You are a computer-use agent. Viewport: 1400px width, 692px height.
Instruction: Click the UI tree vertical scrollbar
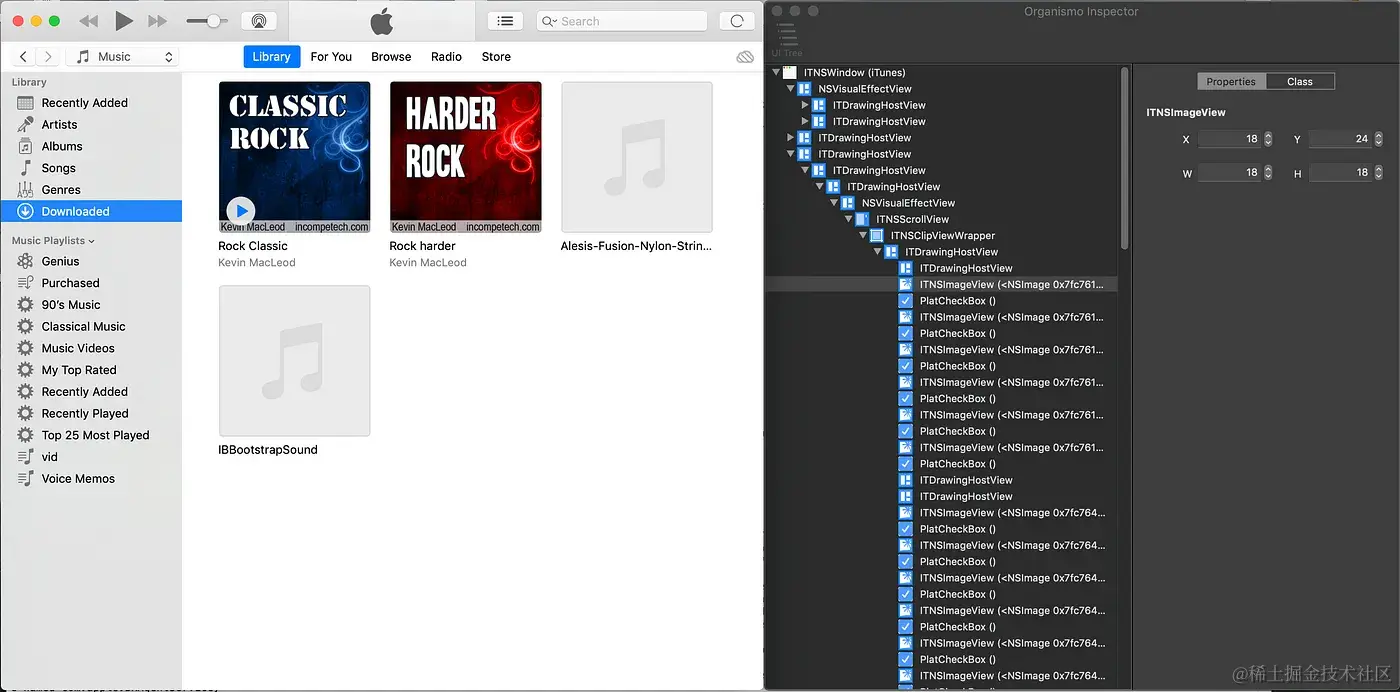pos(1125,158)
